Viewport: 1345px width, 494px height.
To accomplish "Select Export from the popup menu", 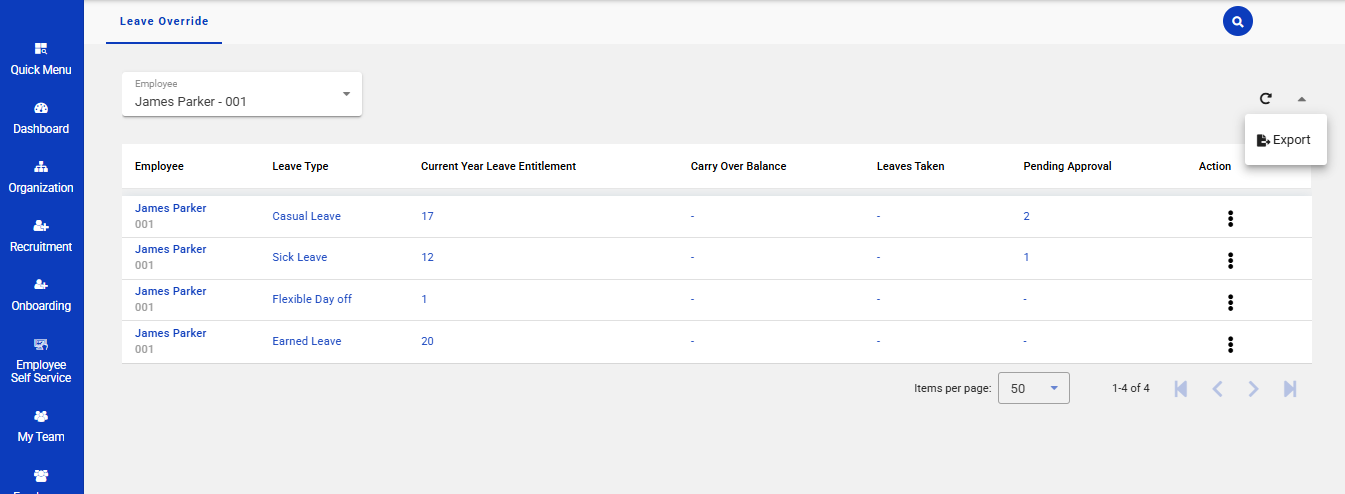I will click(1284, 140).
